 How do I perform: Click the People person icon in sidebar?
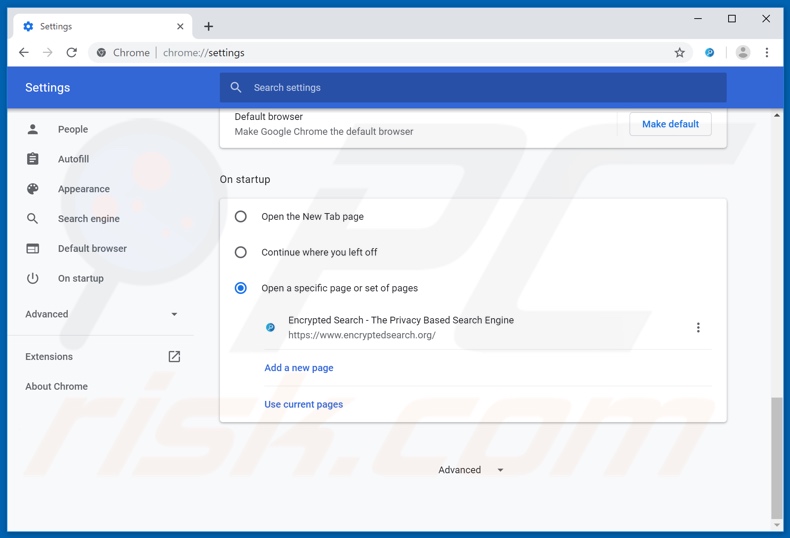33,129
